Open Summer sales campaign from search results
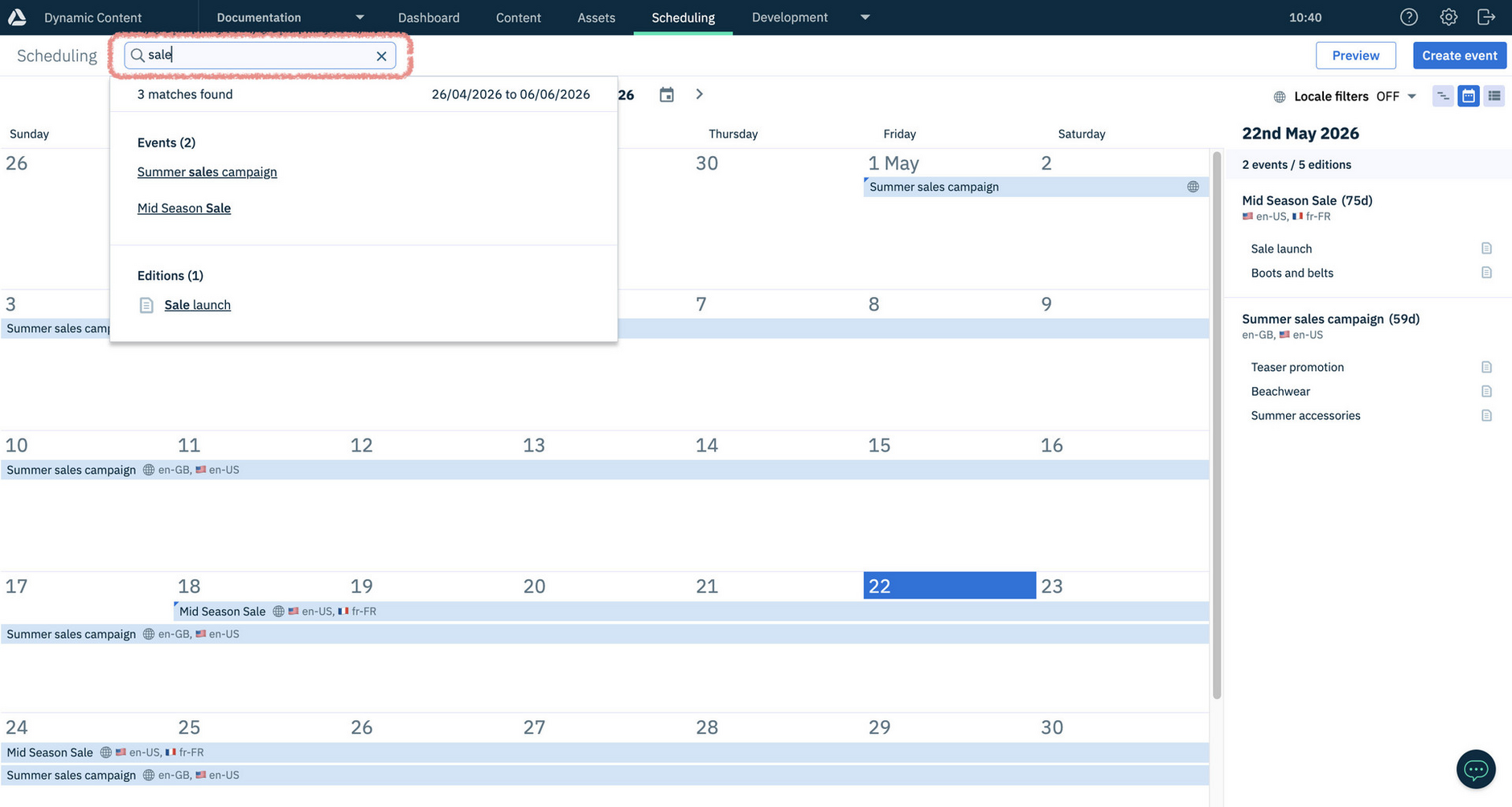 207,171
